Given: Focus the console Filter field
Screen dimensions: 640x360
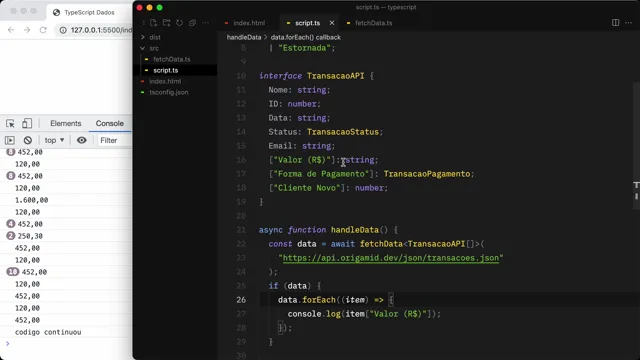Looking at the screenshot, I should (x=114, y=140).
